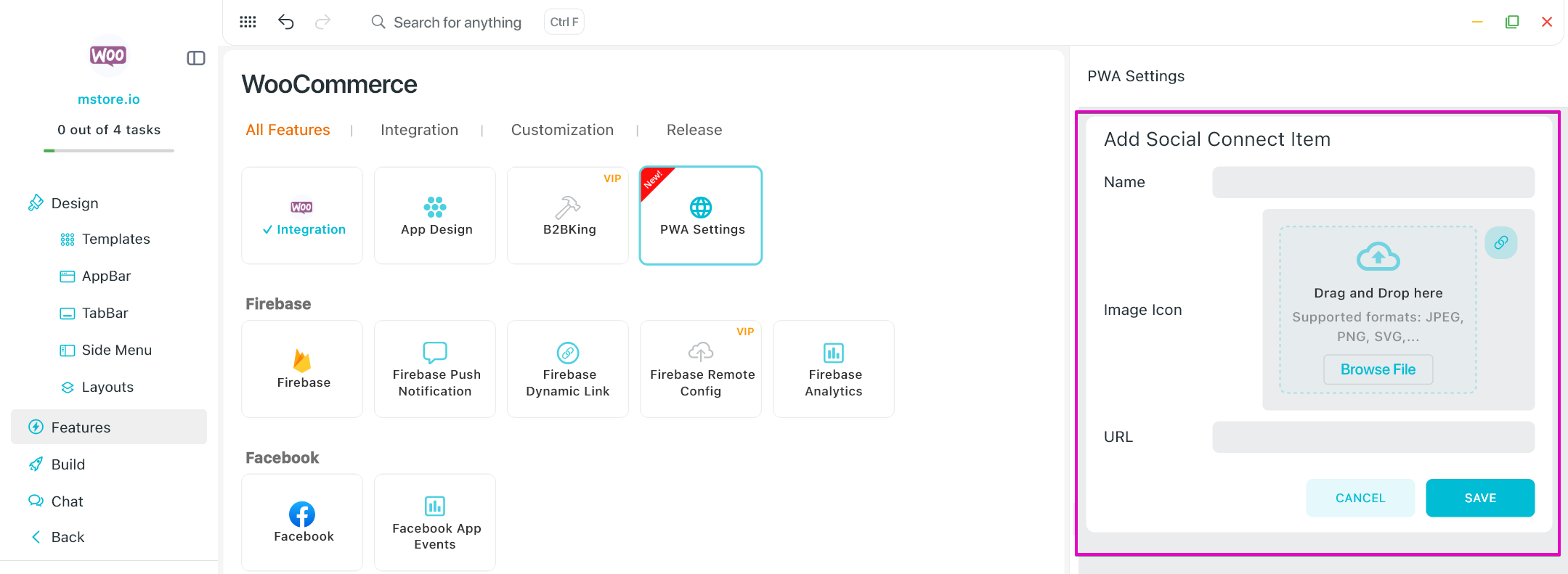Open the B2BKing feature card
Screen dimensions: 1568x574
(x=568, y=216)
